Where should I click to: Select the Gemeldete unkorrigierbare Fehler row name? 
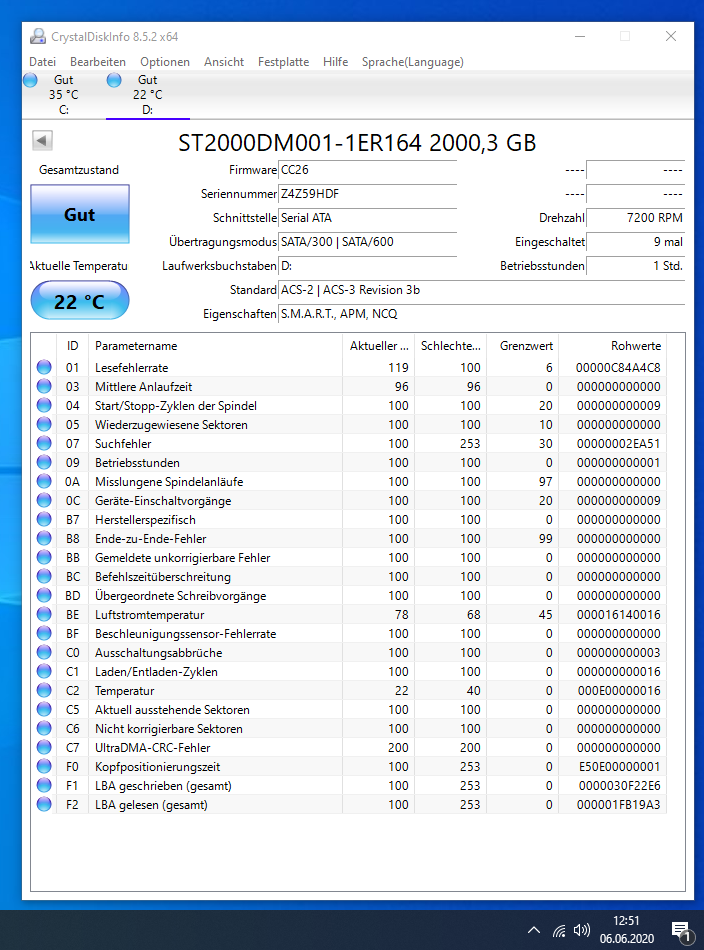[182, 557]
